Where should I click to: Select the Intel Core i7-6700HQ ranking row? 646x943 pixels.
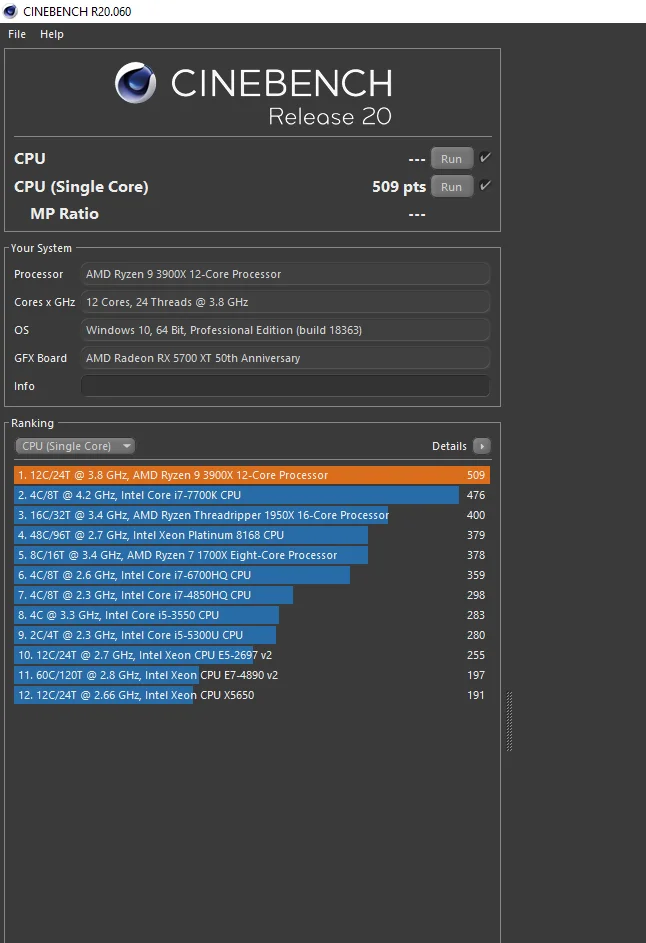(252, 575)
